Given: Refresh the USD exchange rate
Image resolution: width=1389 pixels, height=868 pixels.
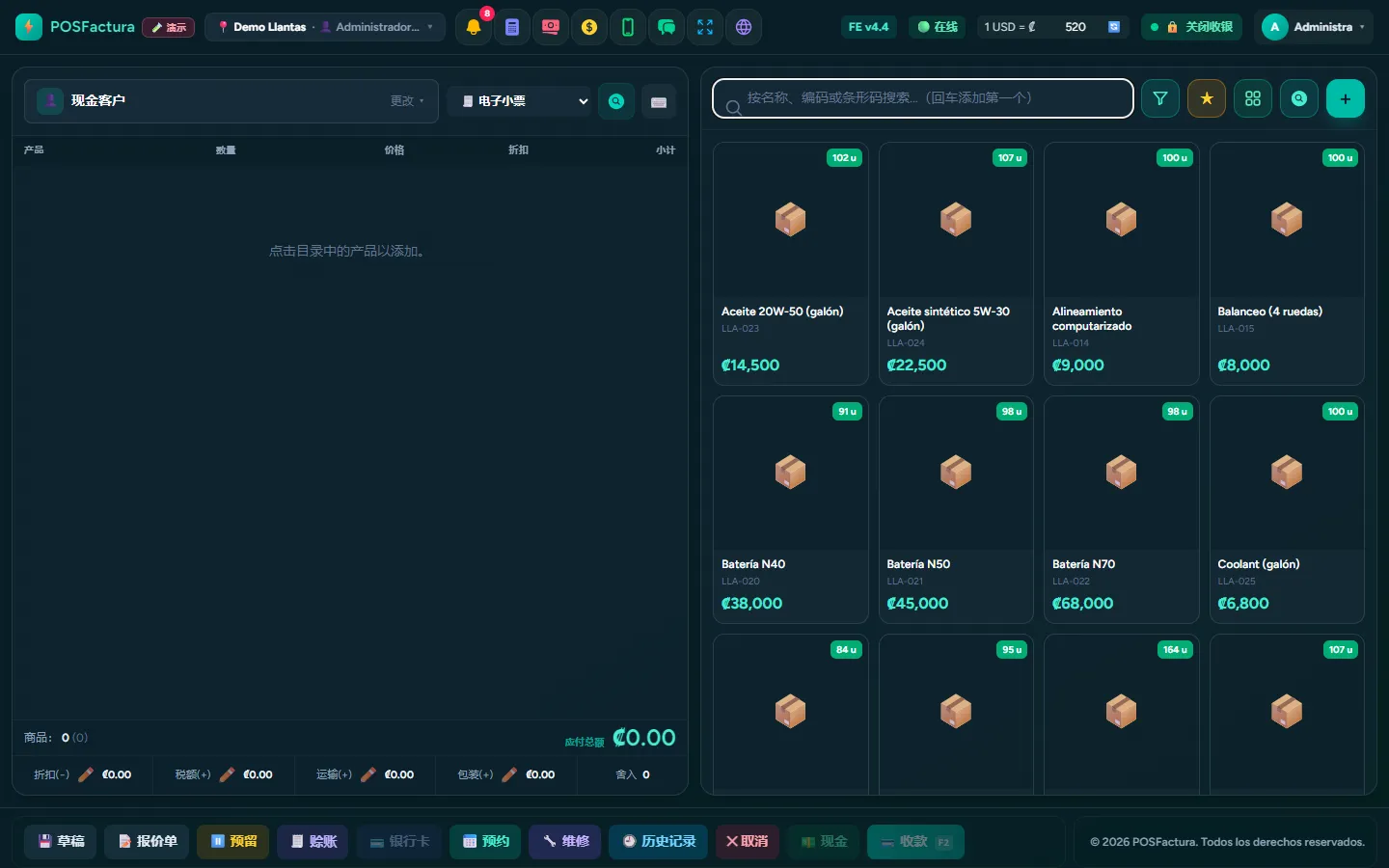Looking at the screenshot, I should [x=1114, y=27].
